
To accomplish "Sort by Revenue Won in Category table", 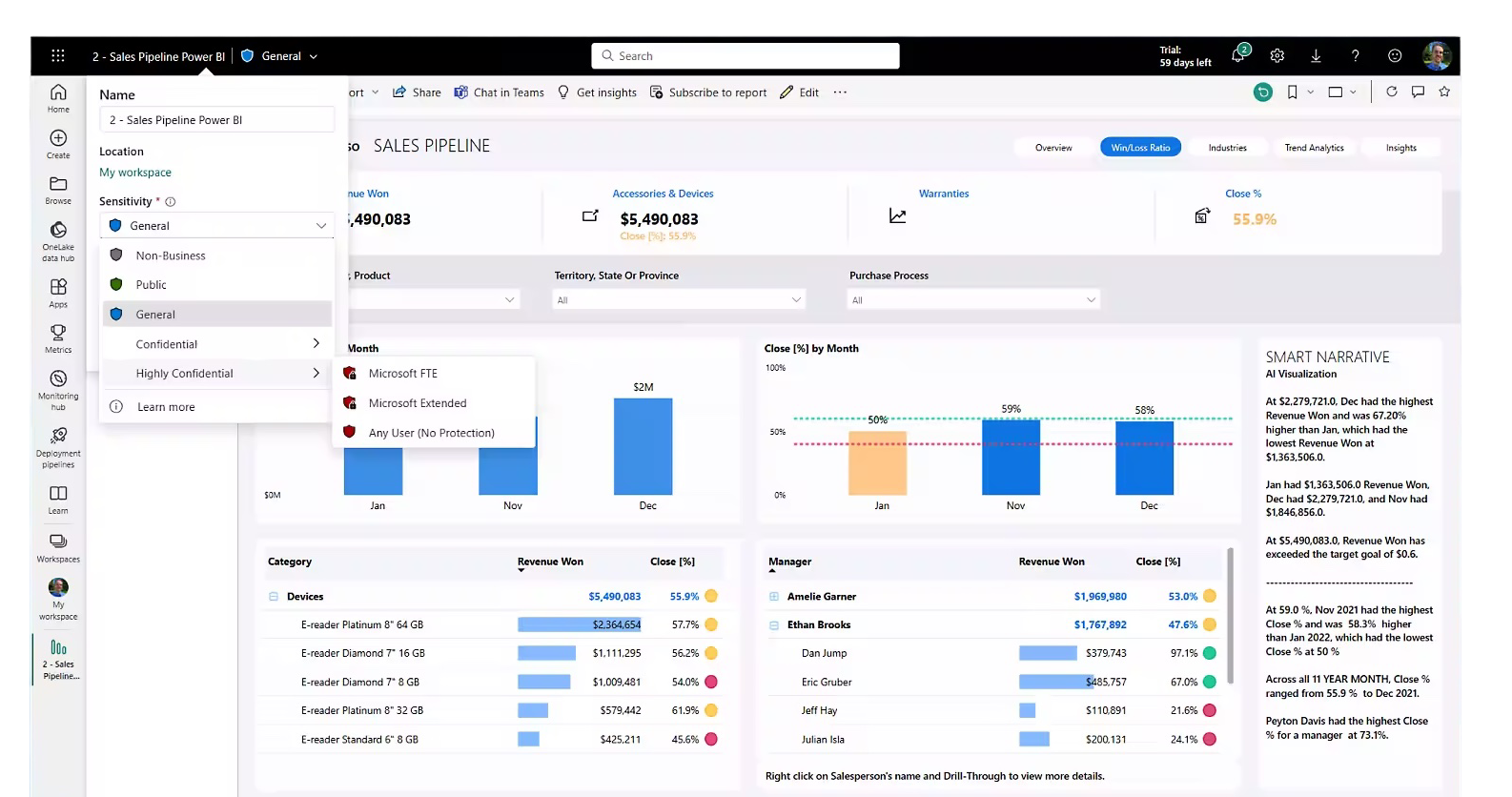I will 550,562.
